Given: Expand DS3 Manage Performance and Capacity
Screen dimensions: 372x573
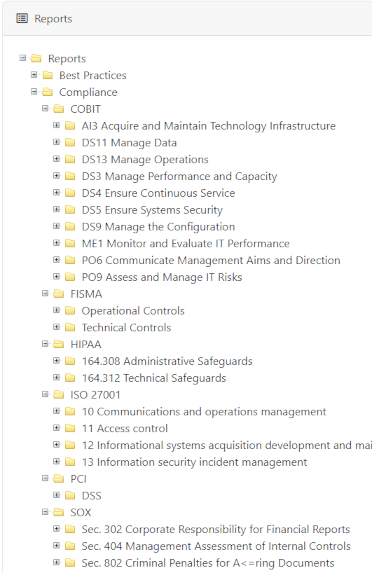Looking at the screenshot, I should 56,175.
